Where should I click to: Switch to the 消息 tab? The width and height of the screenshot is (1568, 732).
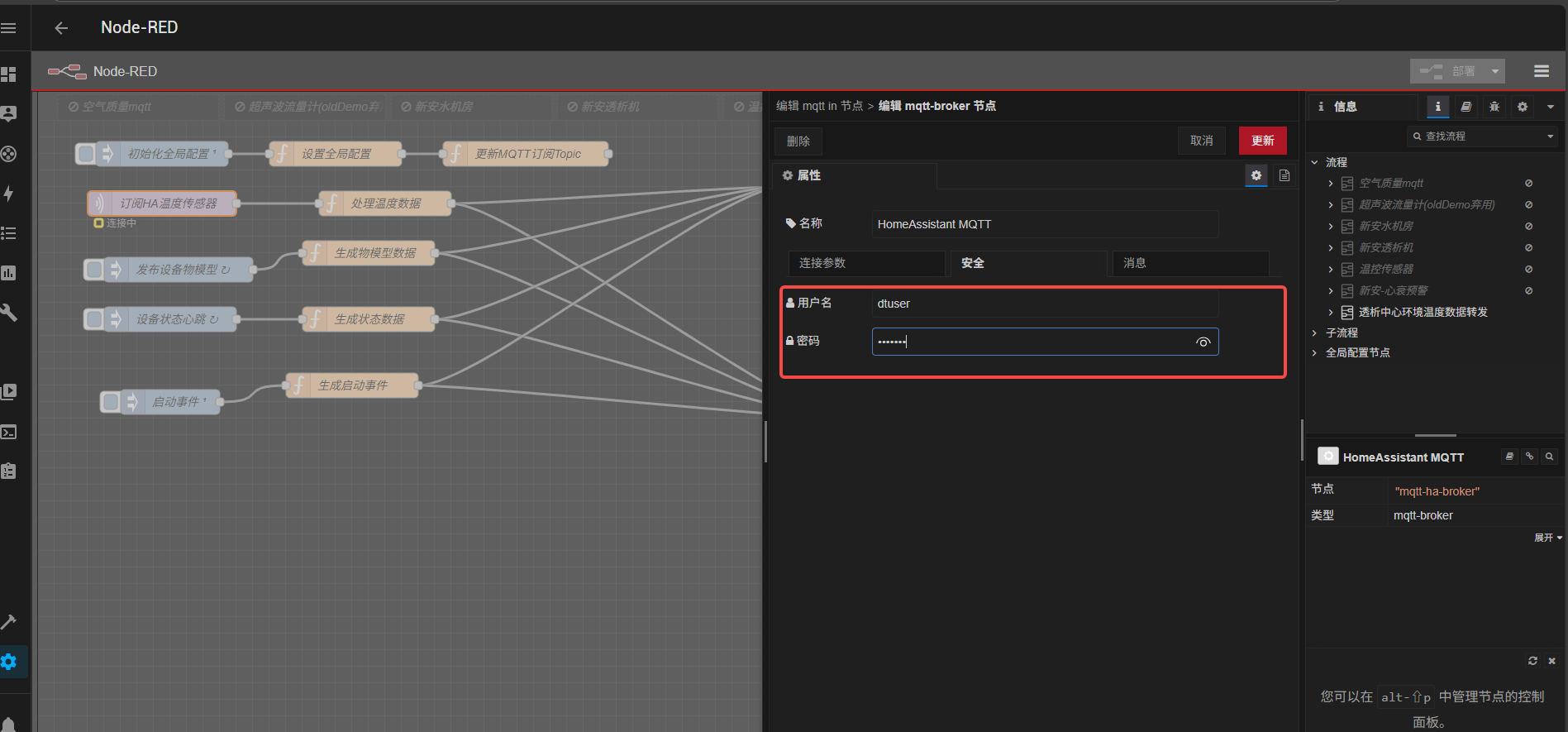point(1189,263)
